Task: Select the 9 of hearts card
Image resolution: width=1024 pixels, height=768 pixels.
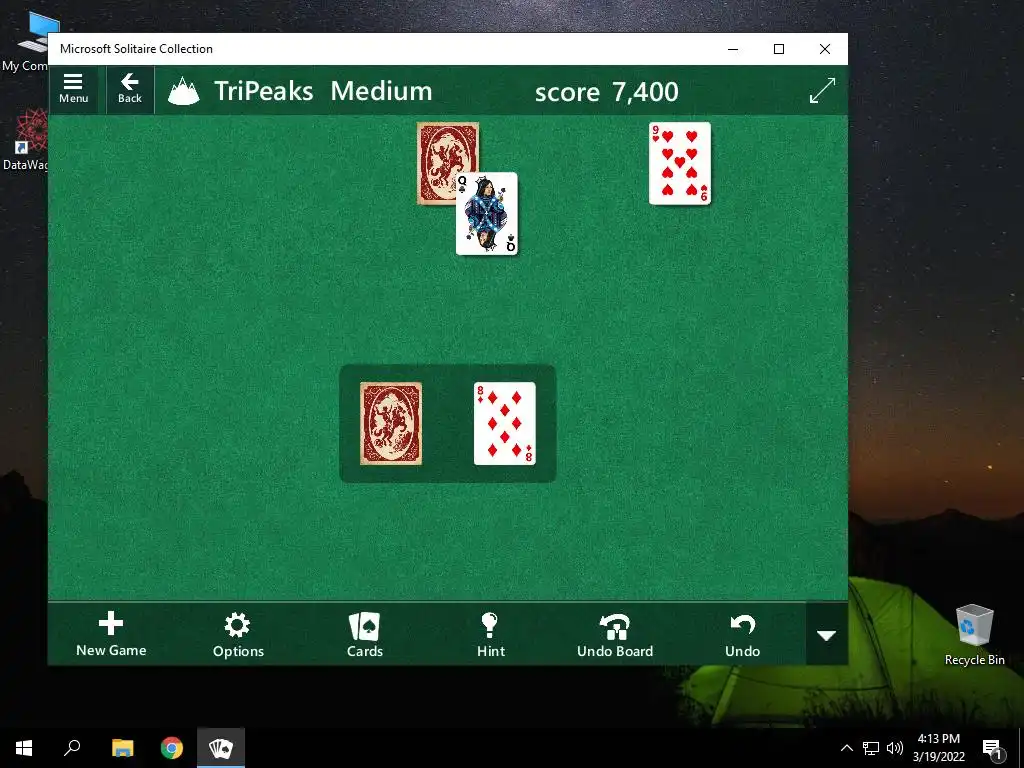Action: click(x=680, y=163)
